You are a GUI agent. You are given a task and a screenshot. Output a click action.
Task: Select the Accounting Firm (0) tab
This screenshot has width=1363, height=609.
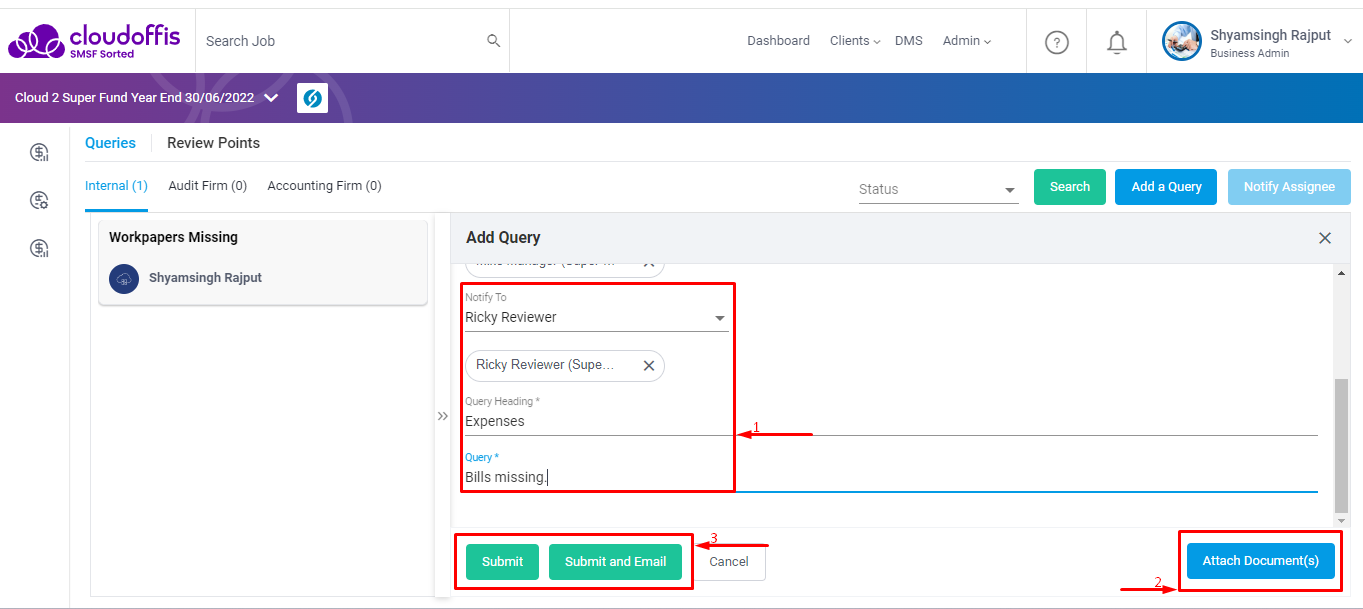click(x=324, y=186)
